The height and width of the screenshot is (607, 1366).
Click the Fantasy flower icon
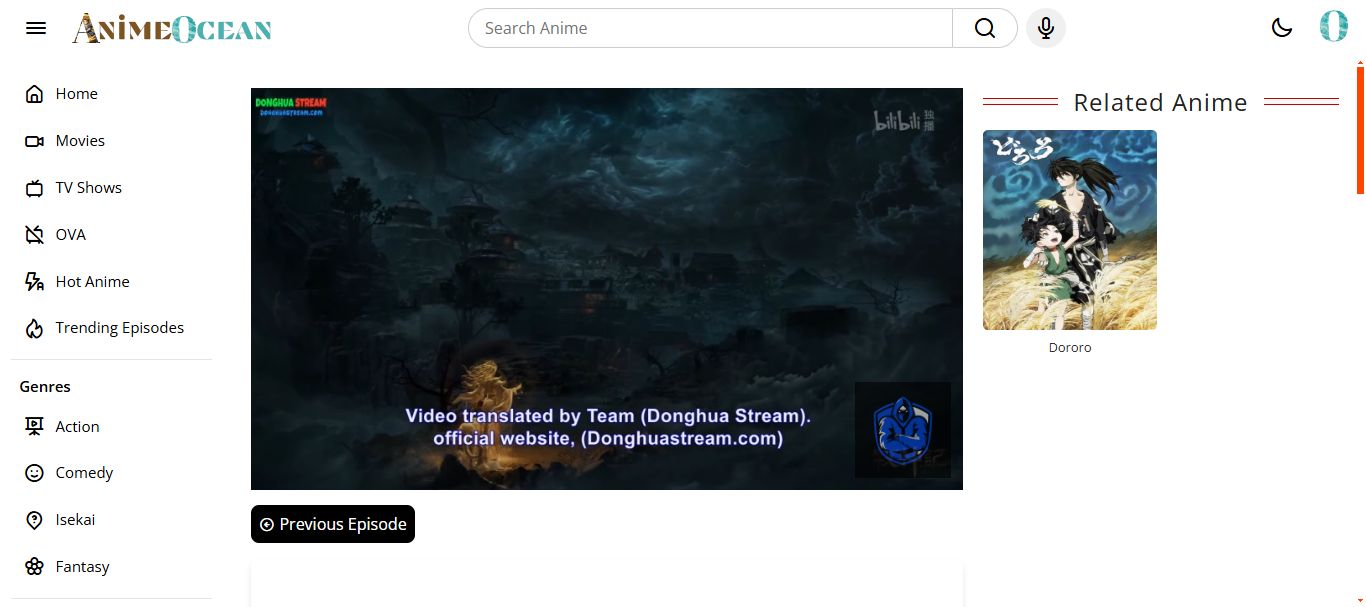(x=34, y=567)
